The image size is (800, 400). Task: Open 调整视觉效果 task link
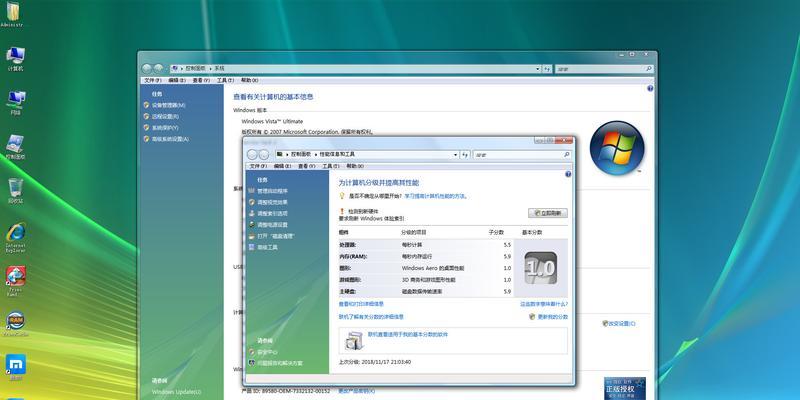pyautogui.click(x=272, y=202)
